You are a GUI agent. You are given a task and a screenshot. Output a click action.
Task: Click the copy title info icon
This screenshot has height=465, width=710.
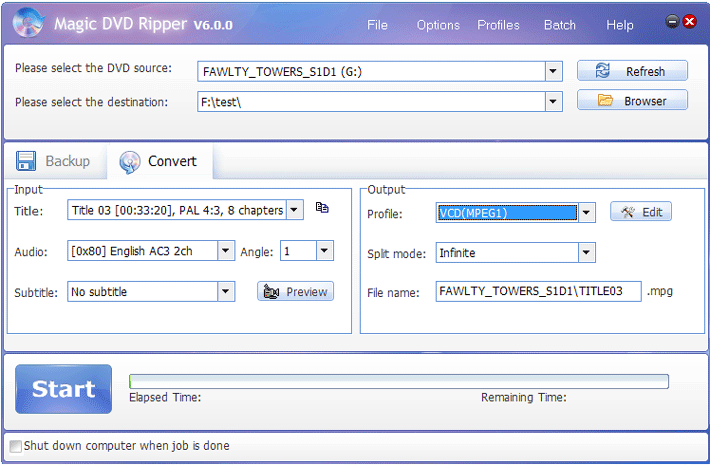point(322,208)
